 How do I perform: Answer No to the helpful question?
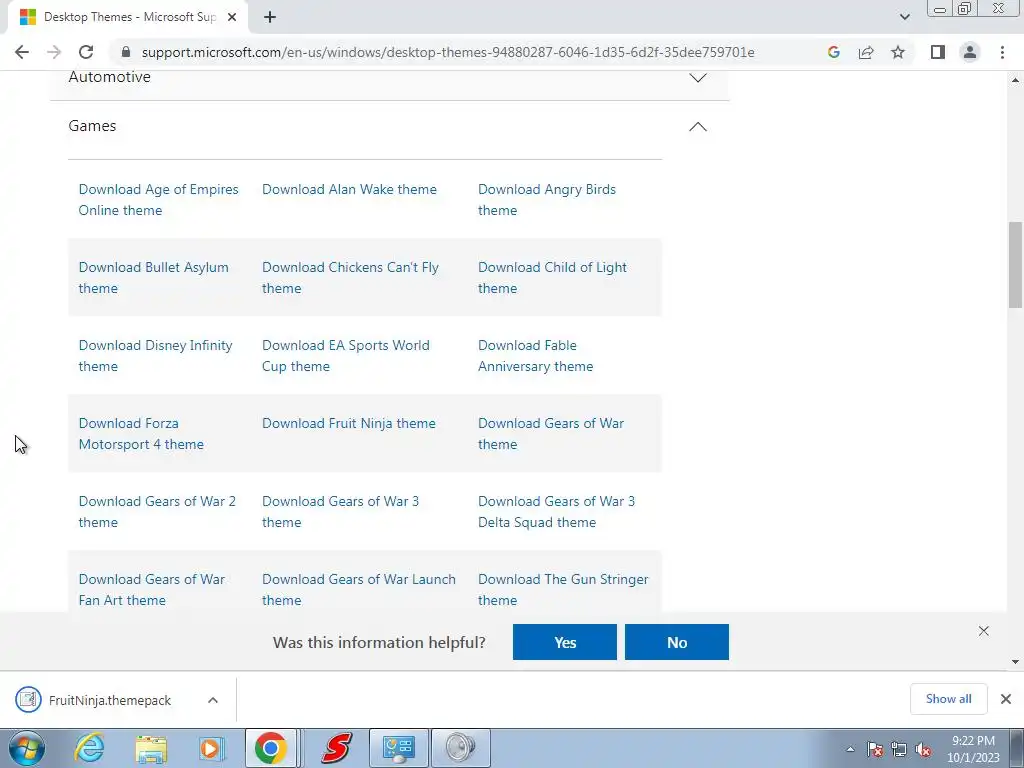pos(677,642)
